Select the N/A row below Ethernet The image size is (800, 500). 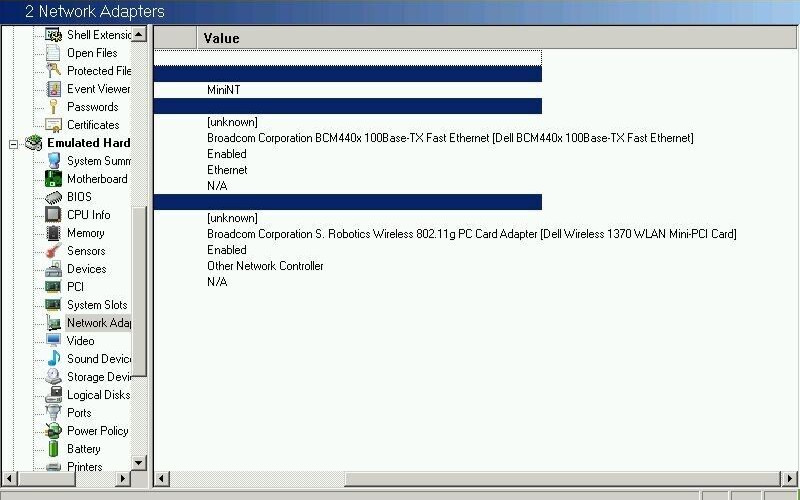217,186
